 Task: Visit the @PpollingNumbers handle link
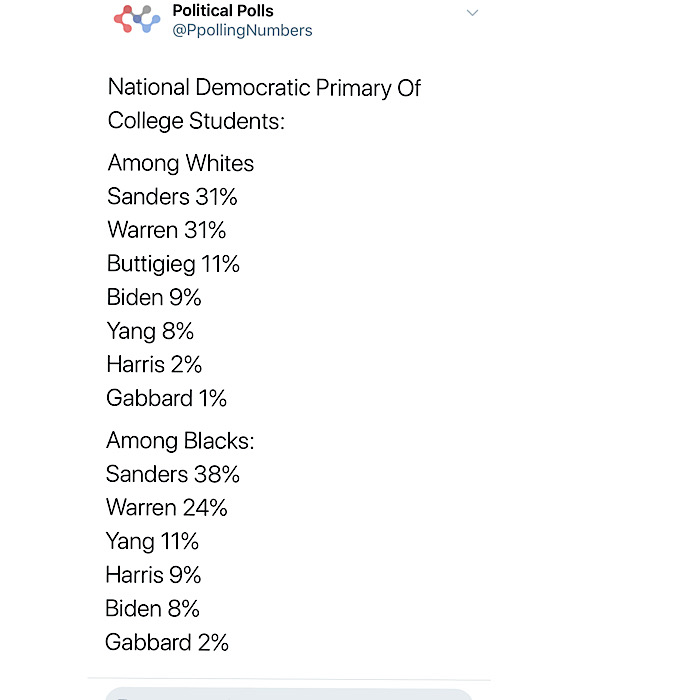[x=242, y=30]
